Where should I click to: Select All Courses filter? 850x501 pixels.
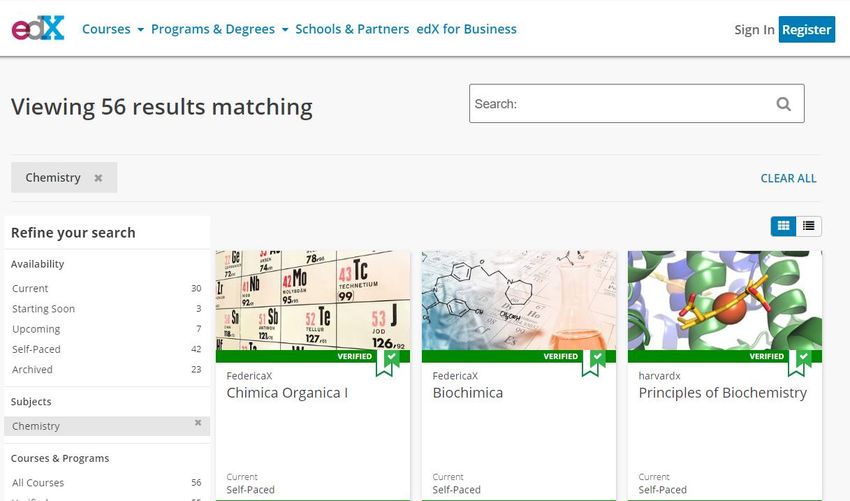107,483
